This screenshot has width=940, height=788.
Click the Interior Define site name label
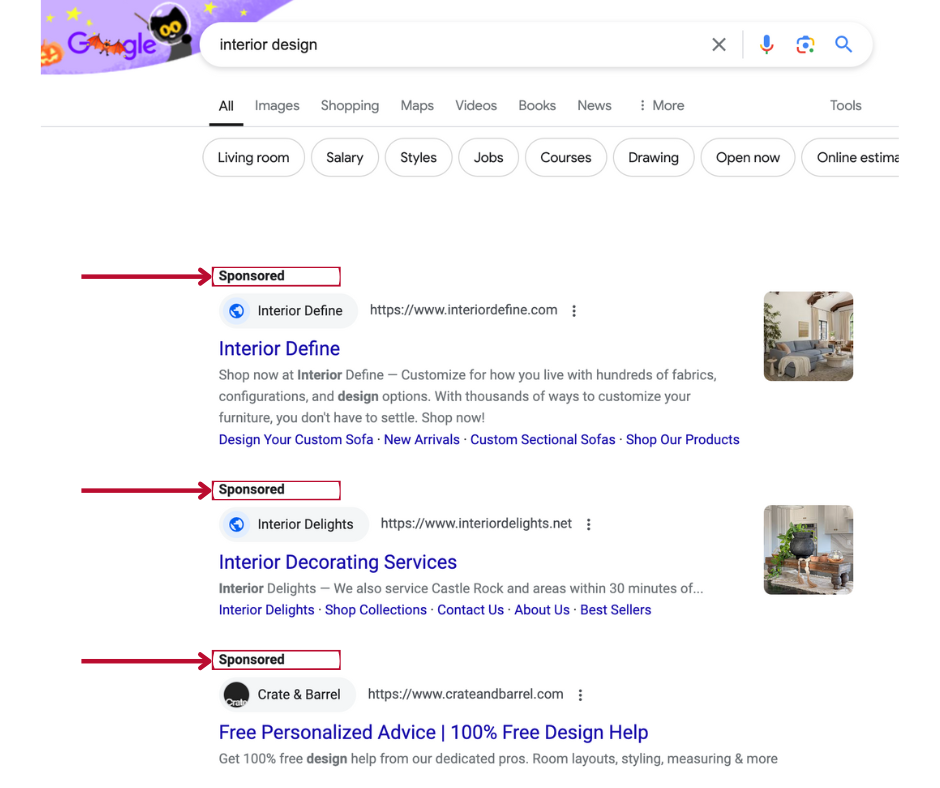pyautogui.click(x=300, y=311)
